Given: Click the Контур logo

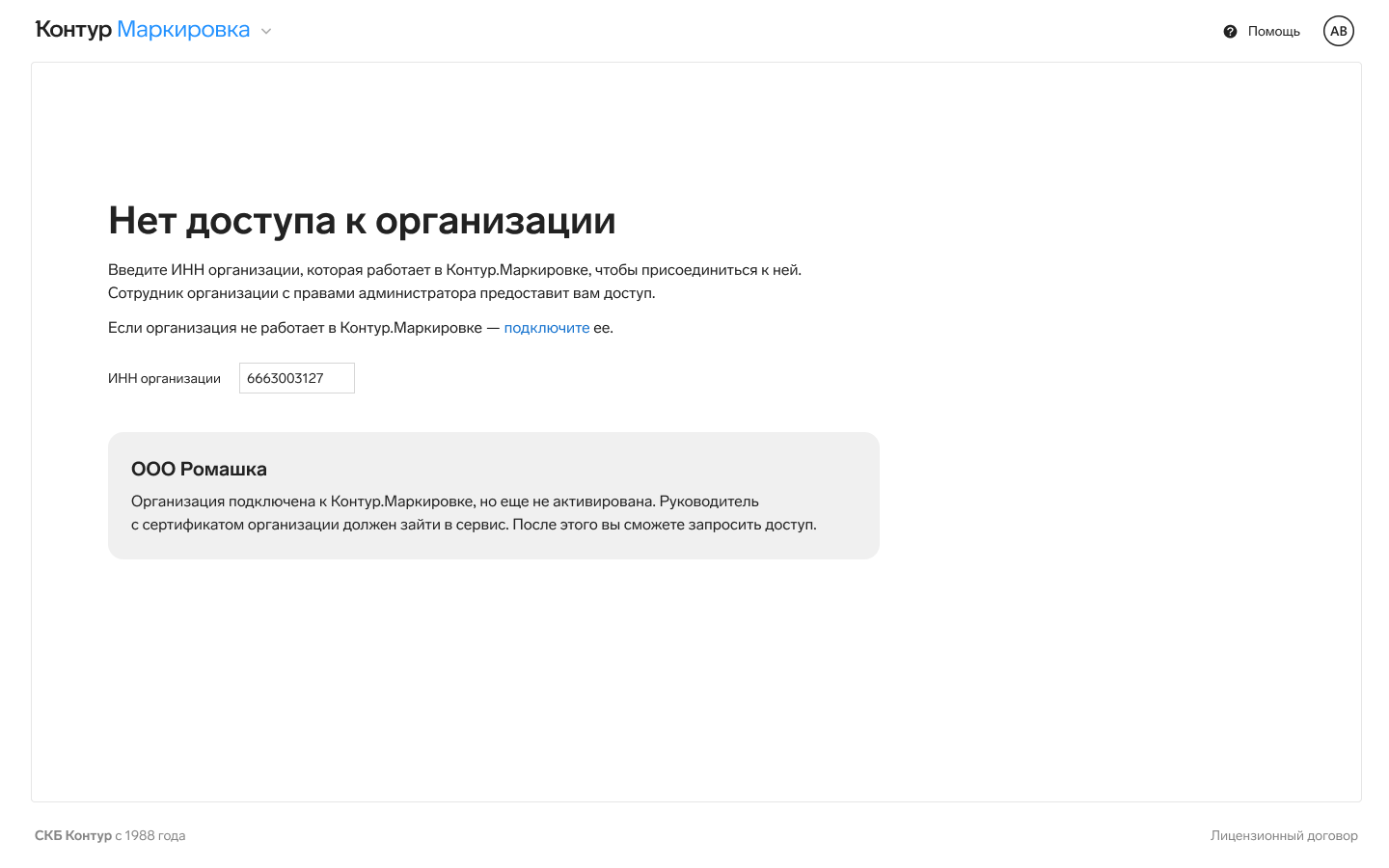Looking at the screenshot, I should pos(73,30).
